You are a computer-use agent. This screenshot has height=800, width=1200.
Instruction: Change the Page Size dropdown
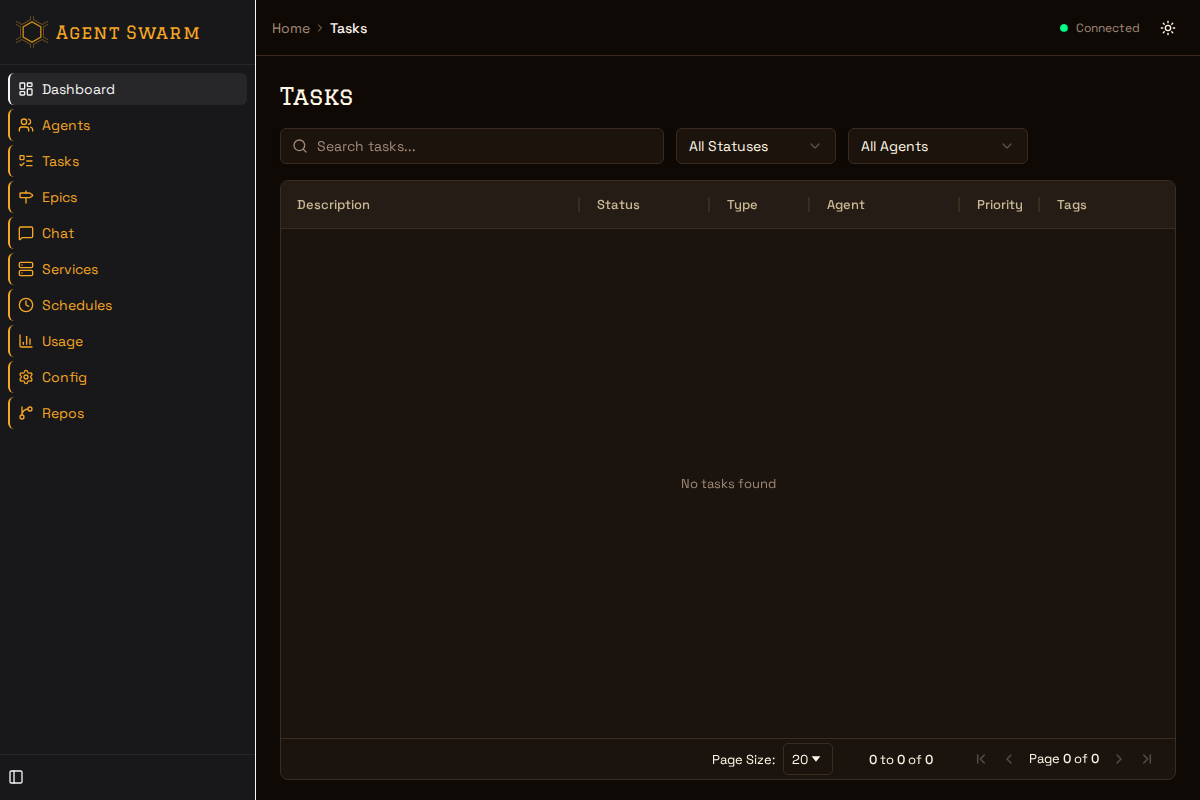coord(807,759)
